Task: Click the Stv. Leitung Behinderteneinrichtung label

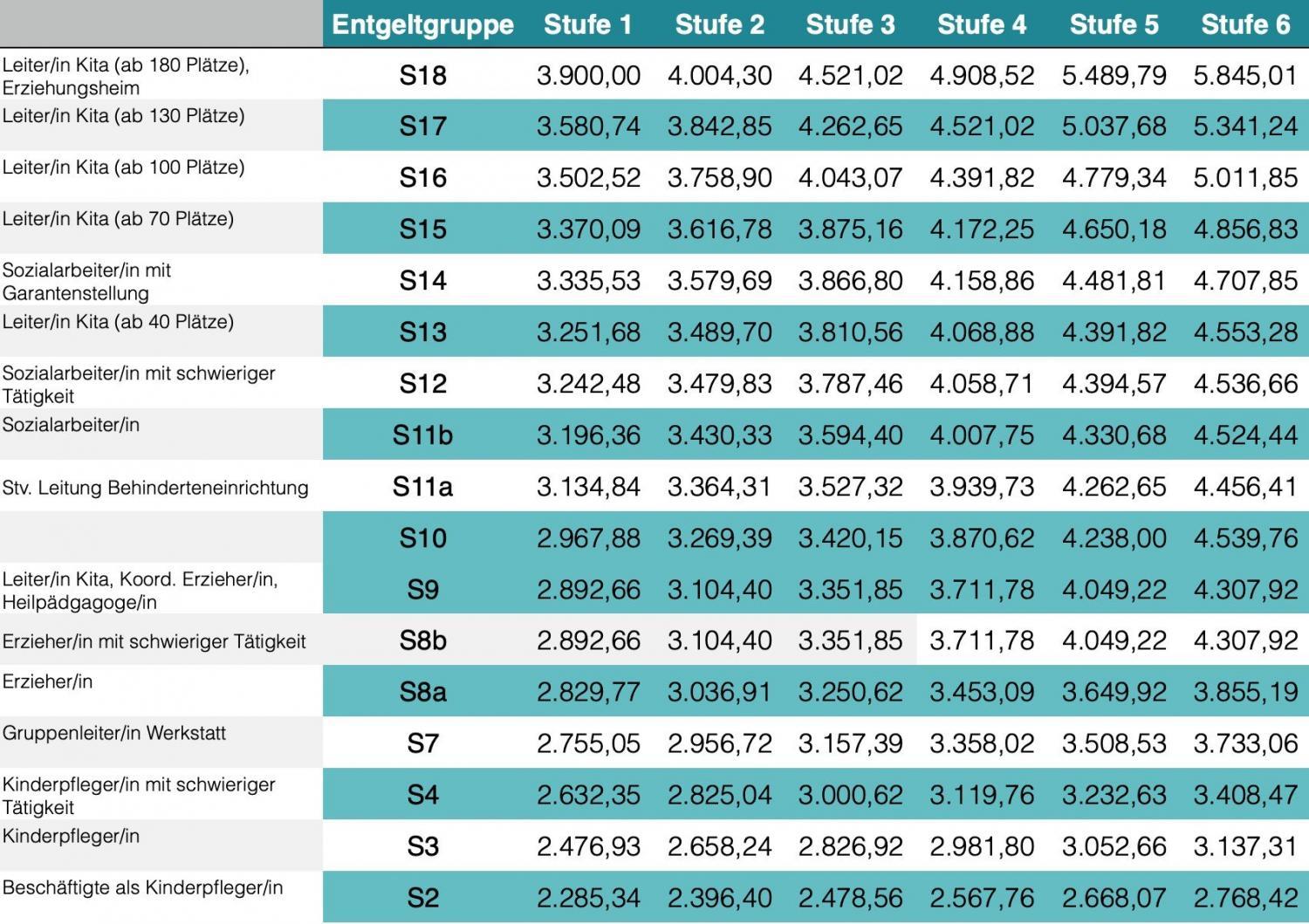Action: coord(155,488)
